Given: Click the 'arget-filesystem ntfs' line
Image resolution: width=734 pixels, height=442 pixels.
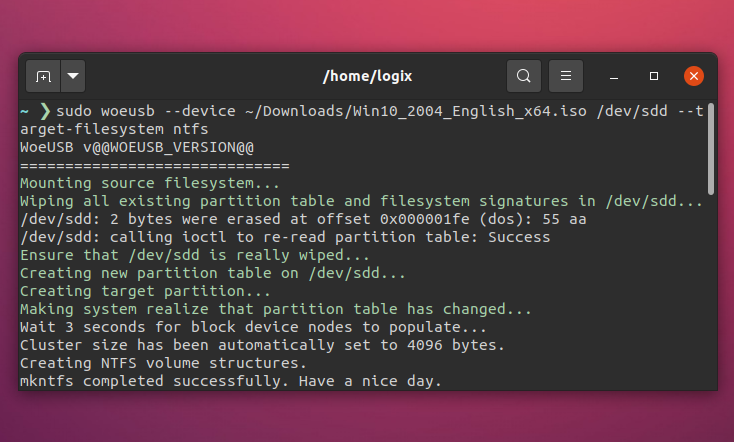Looking at the screenshot, I should pos(114,129).
